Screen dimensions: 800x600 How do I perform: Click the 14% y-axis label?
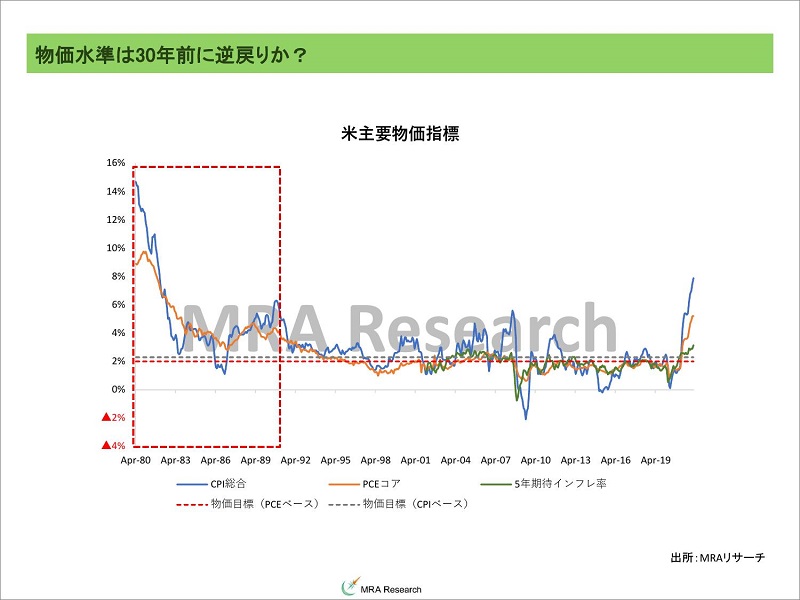pyautogui.click(x=116, y=191)
